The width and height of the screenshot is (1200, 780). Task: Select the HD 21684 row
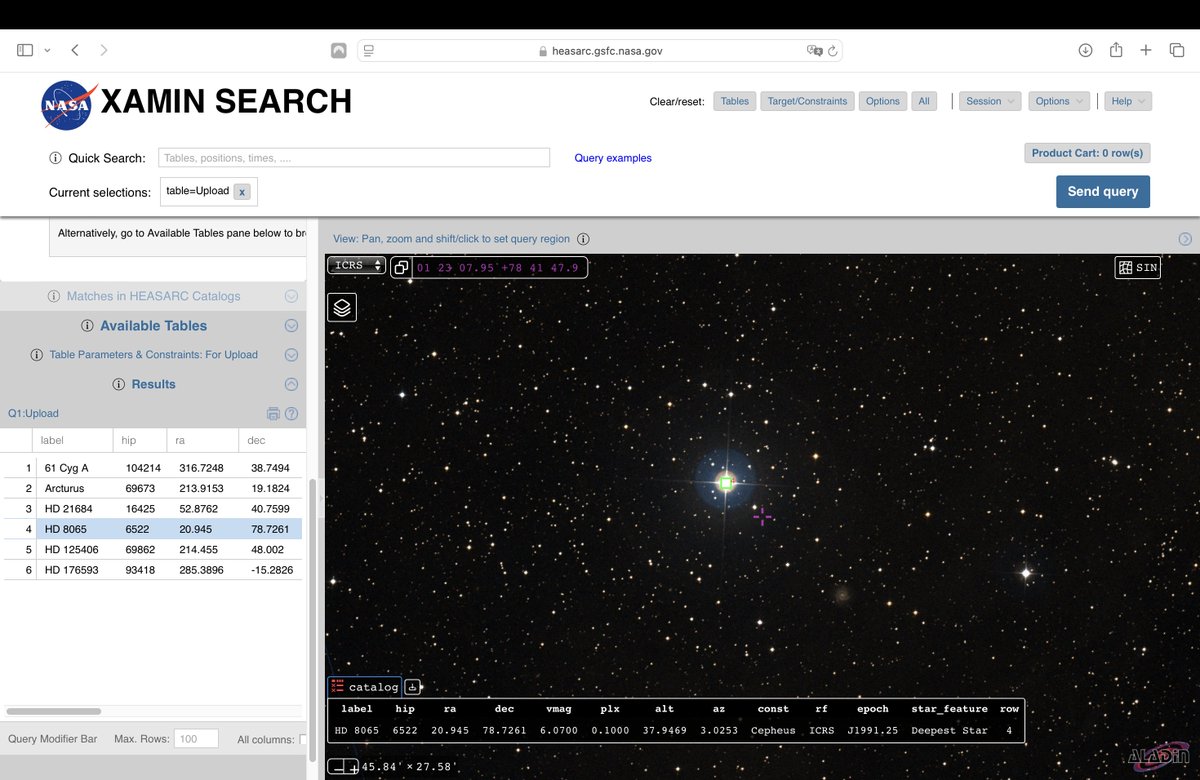(151, 509)
